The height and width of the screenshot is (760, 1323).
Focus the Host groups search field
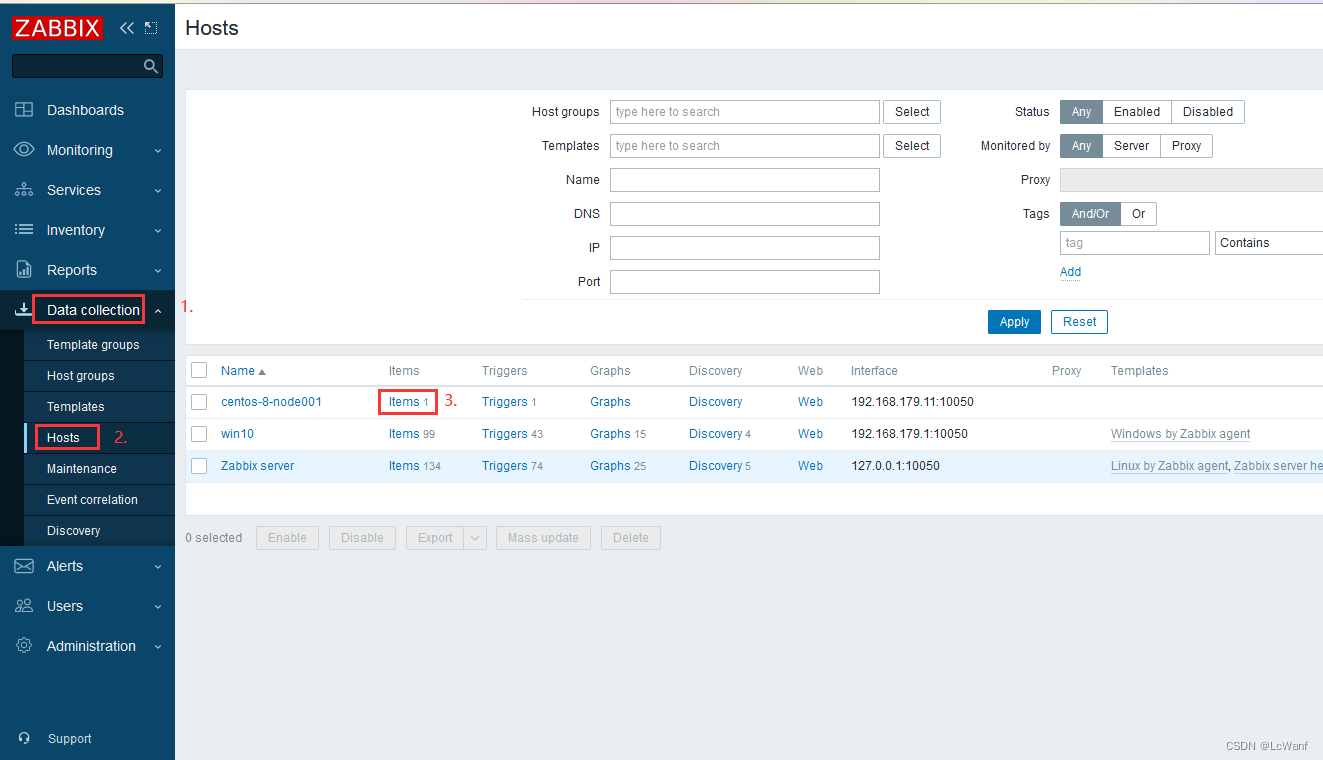pos(745,112)
